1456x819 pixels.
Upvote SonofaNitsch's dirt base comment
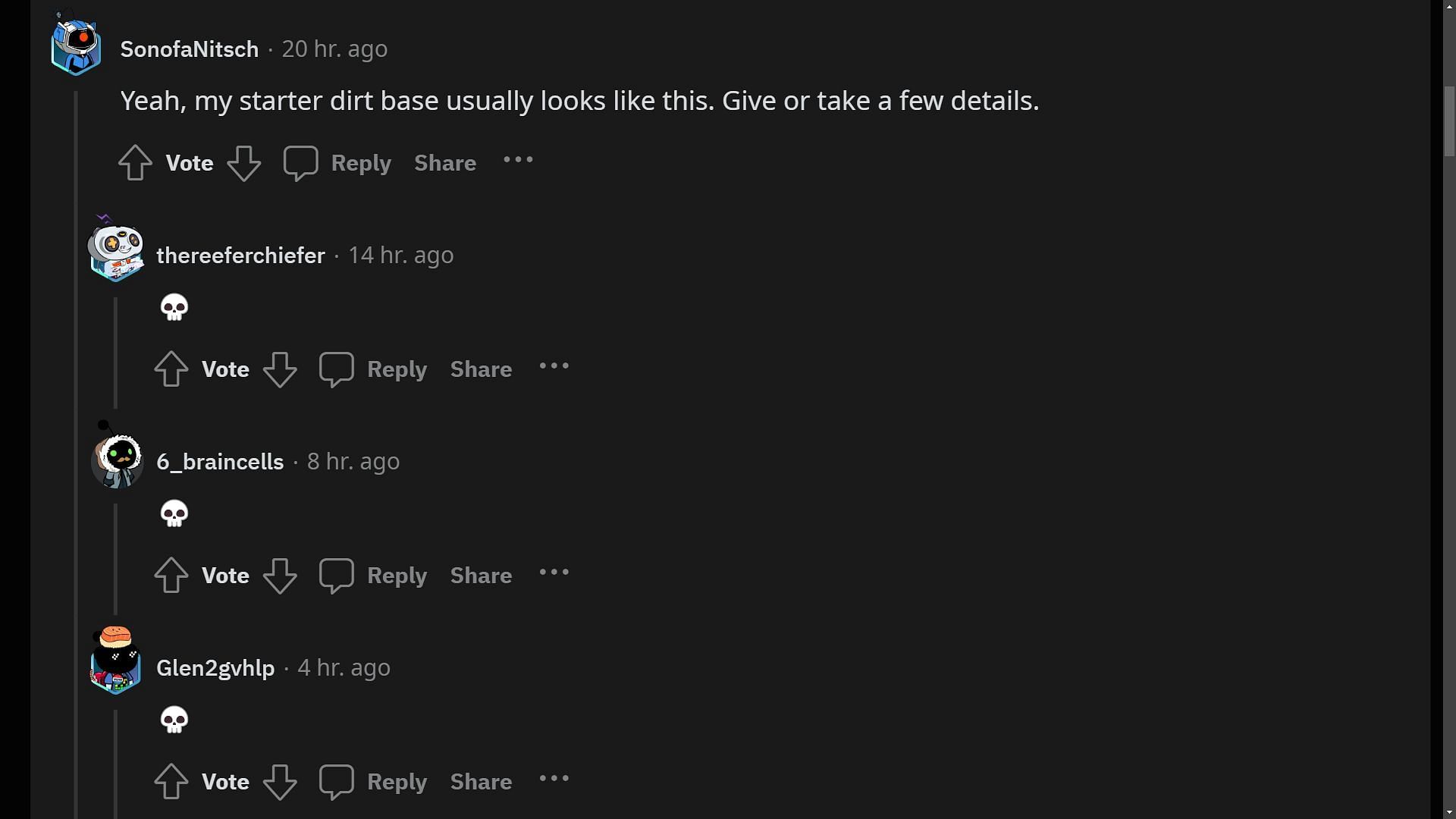coord(136,163)
